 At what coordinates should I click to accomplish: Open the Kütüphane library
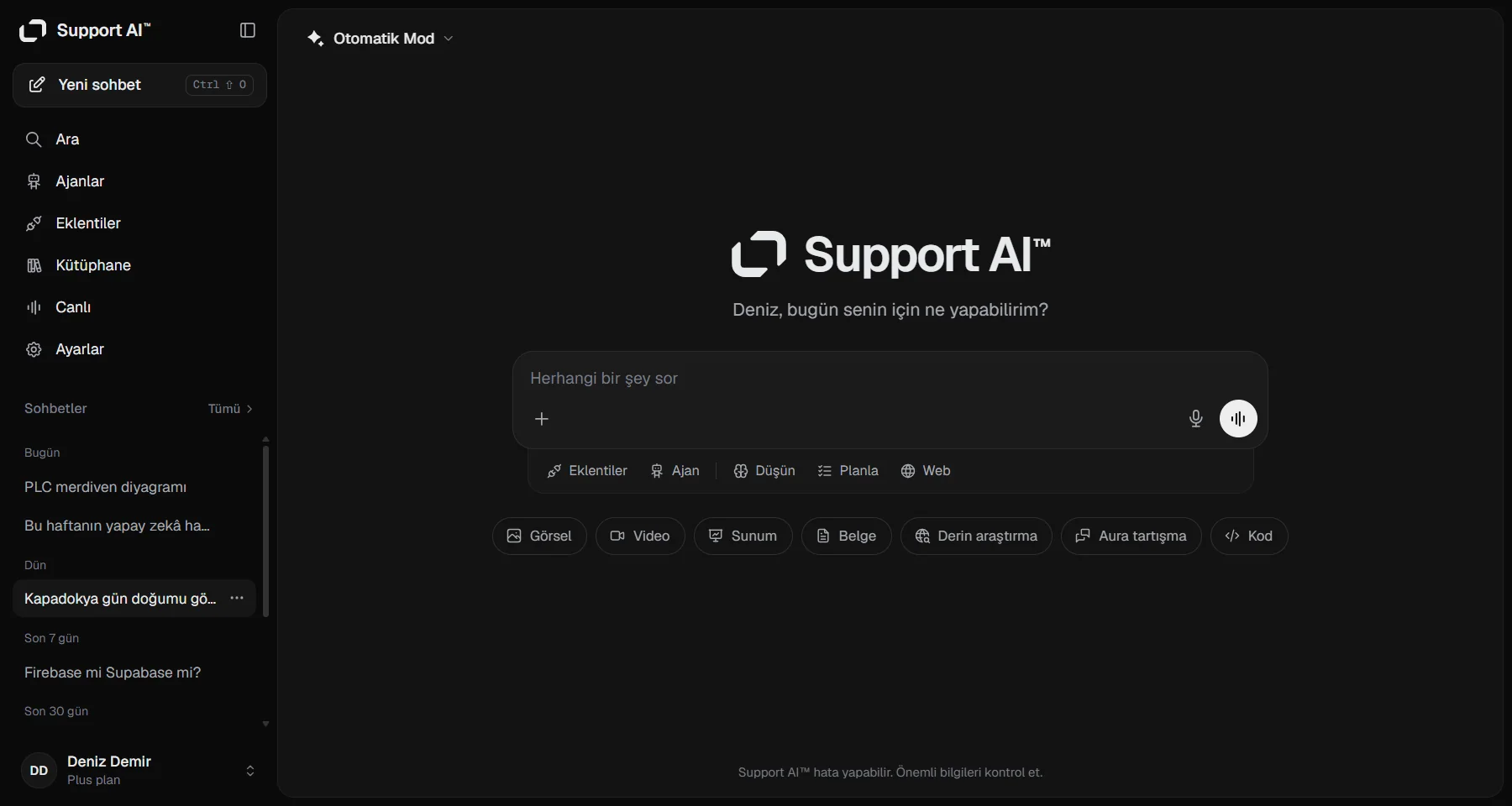coord(139,265)
